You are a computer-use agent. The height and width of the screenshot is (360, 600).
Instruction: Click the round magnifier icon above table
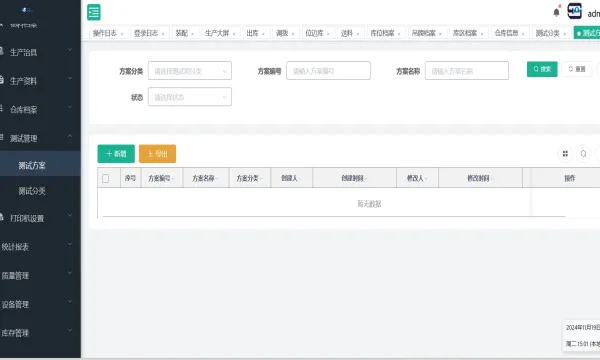point(584,154)
